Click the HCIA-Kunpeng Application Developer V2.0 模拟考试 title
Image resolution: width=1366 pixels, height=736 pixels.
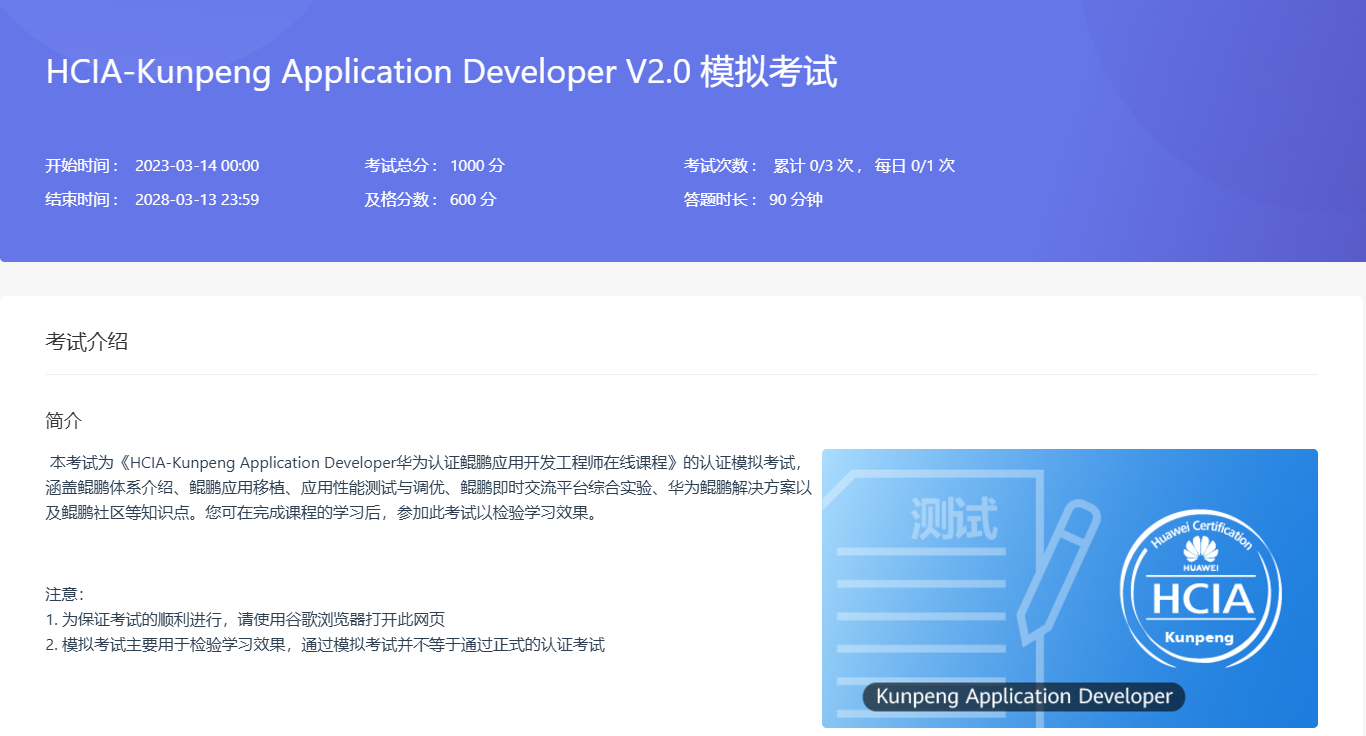[x=441, y=73]
